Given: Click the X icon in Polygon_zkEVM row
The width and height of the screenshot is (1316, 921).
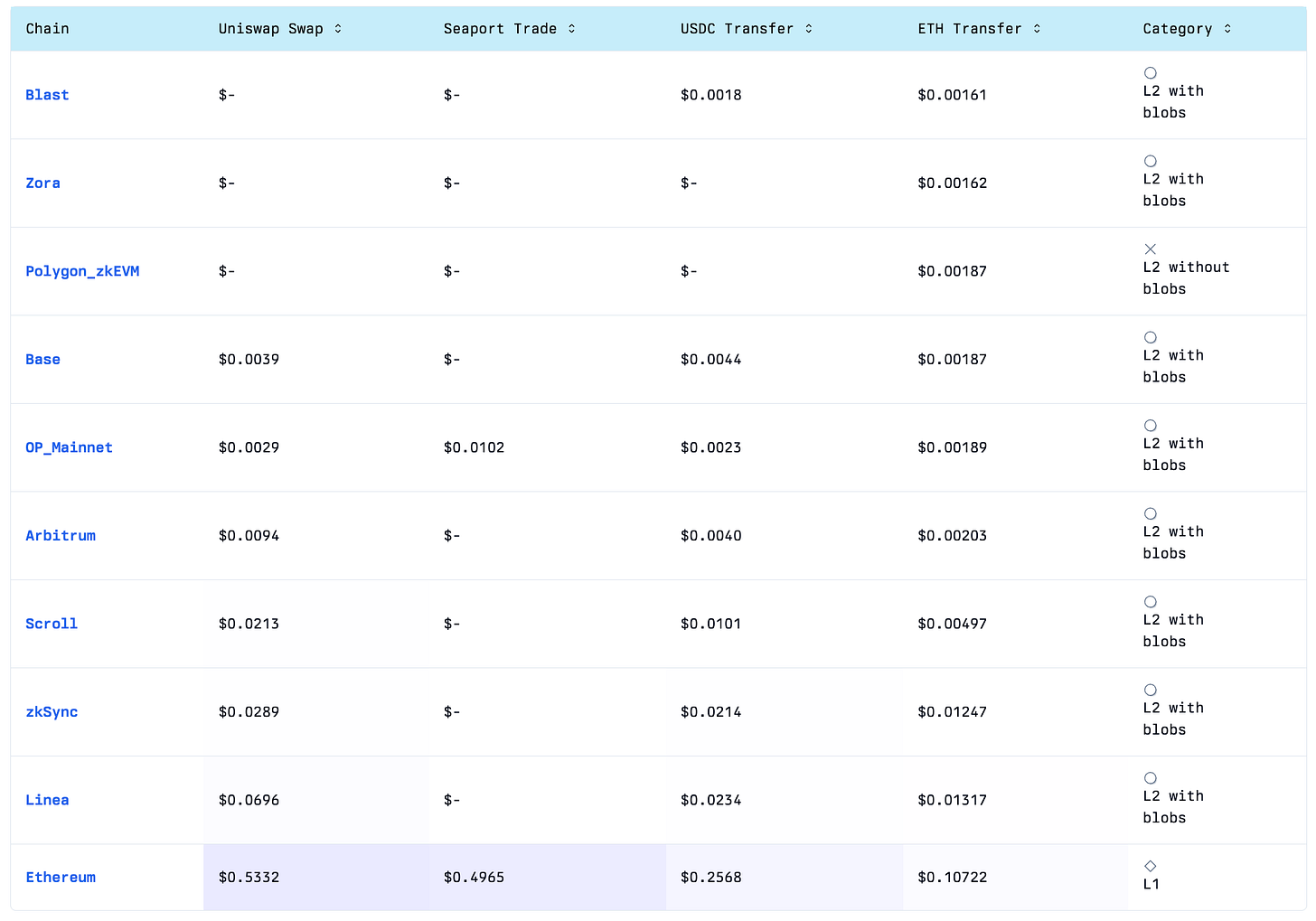Looking at the screenshot, I should pos(1151,249).
